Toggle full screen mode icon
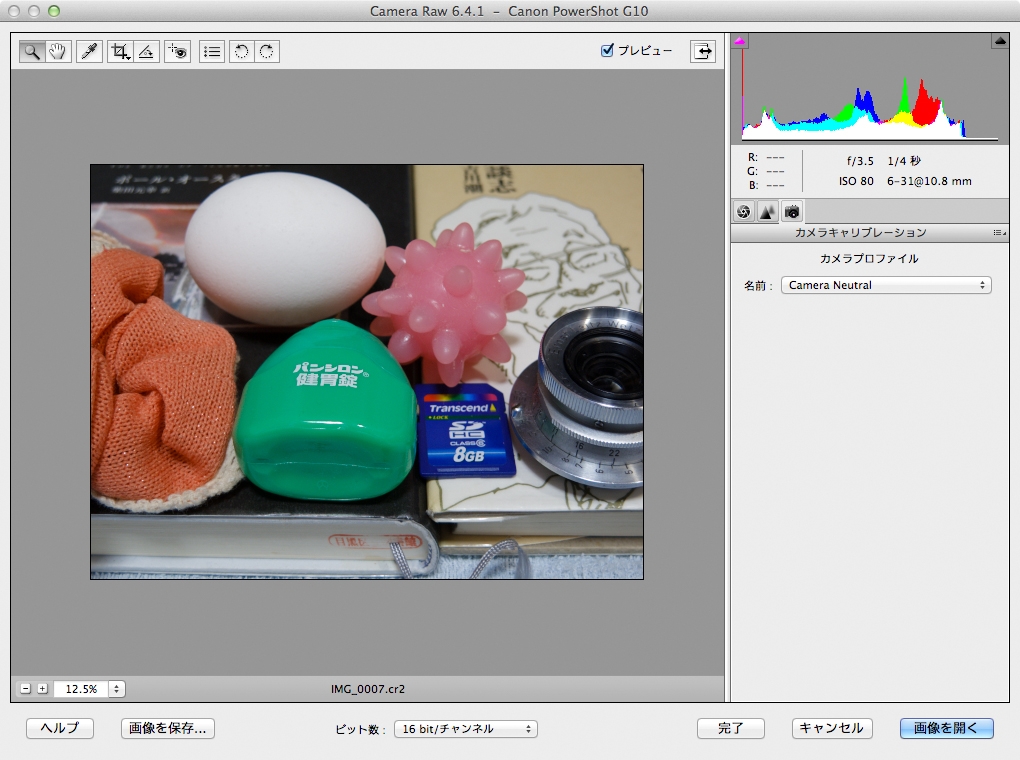Viewport: 1020px width, 760px height. point(704,52)
